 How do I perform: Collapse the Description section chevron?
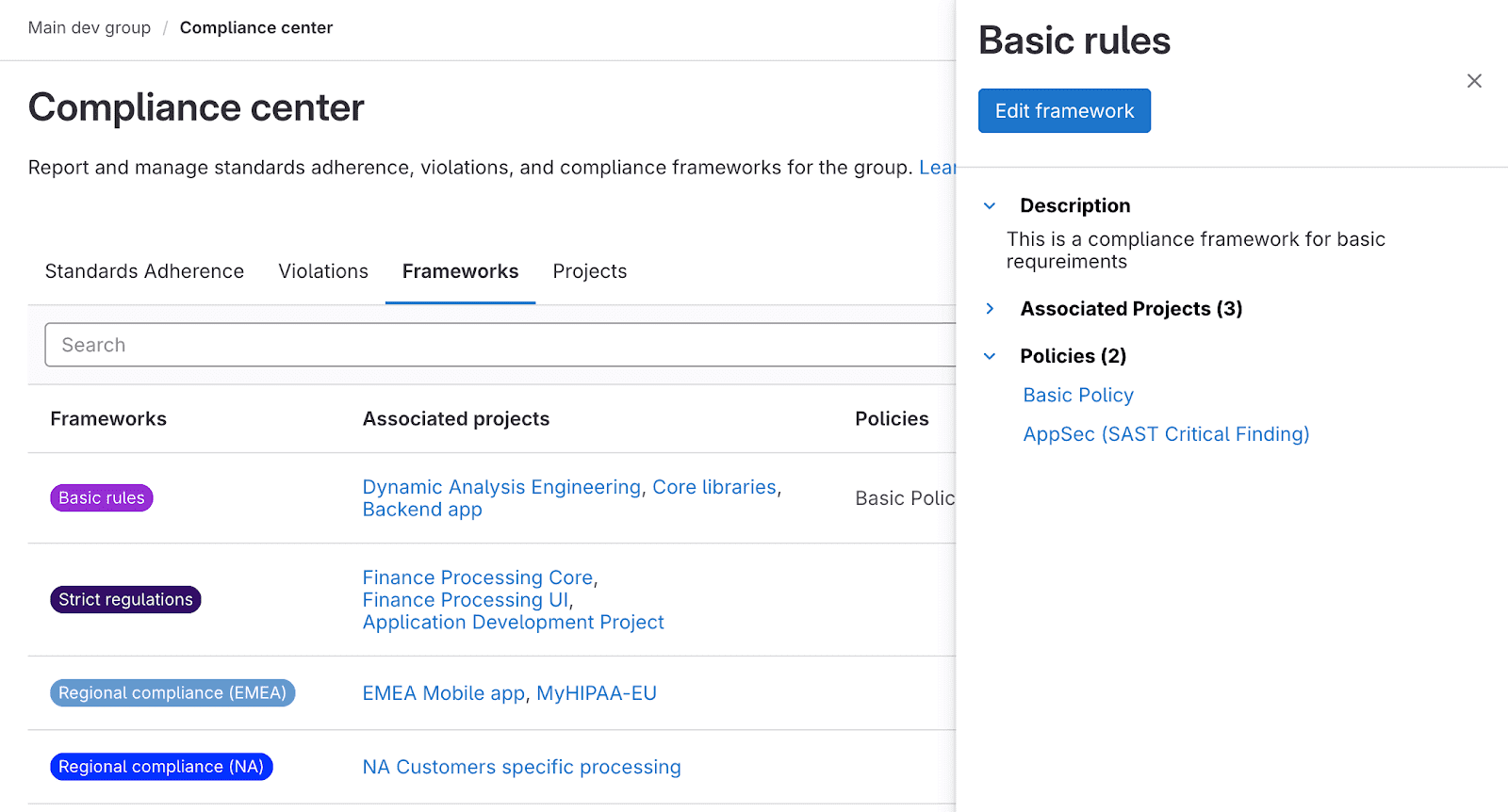click(990, 205)
